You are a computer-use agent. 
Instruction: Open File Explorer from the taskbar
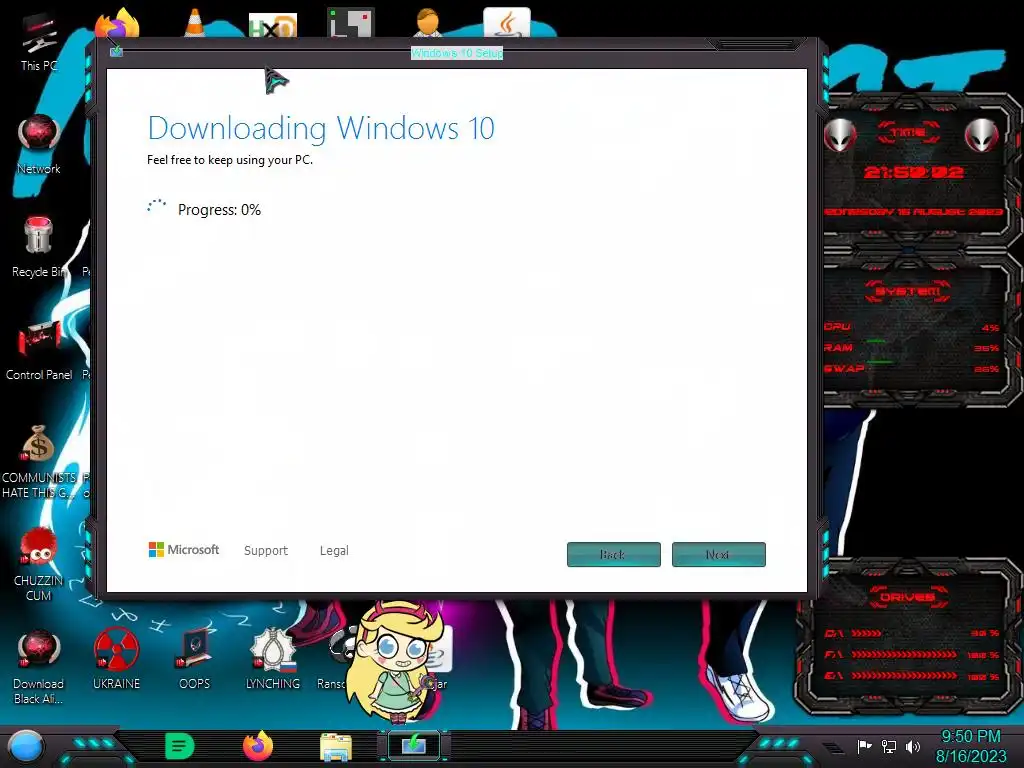(336, 747)
